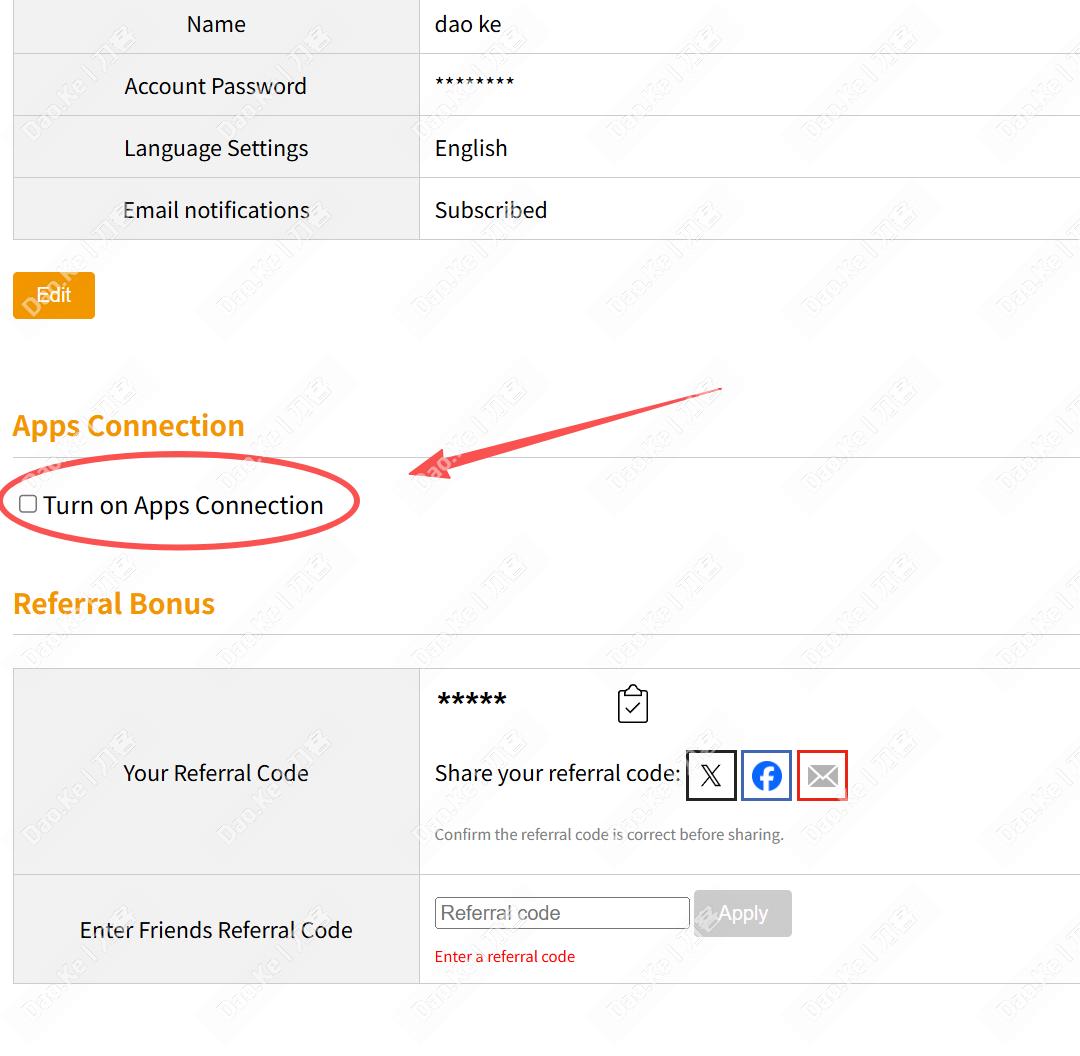Click the 'Enter a referral code' error text

[505, 957]
